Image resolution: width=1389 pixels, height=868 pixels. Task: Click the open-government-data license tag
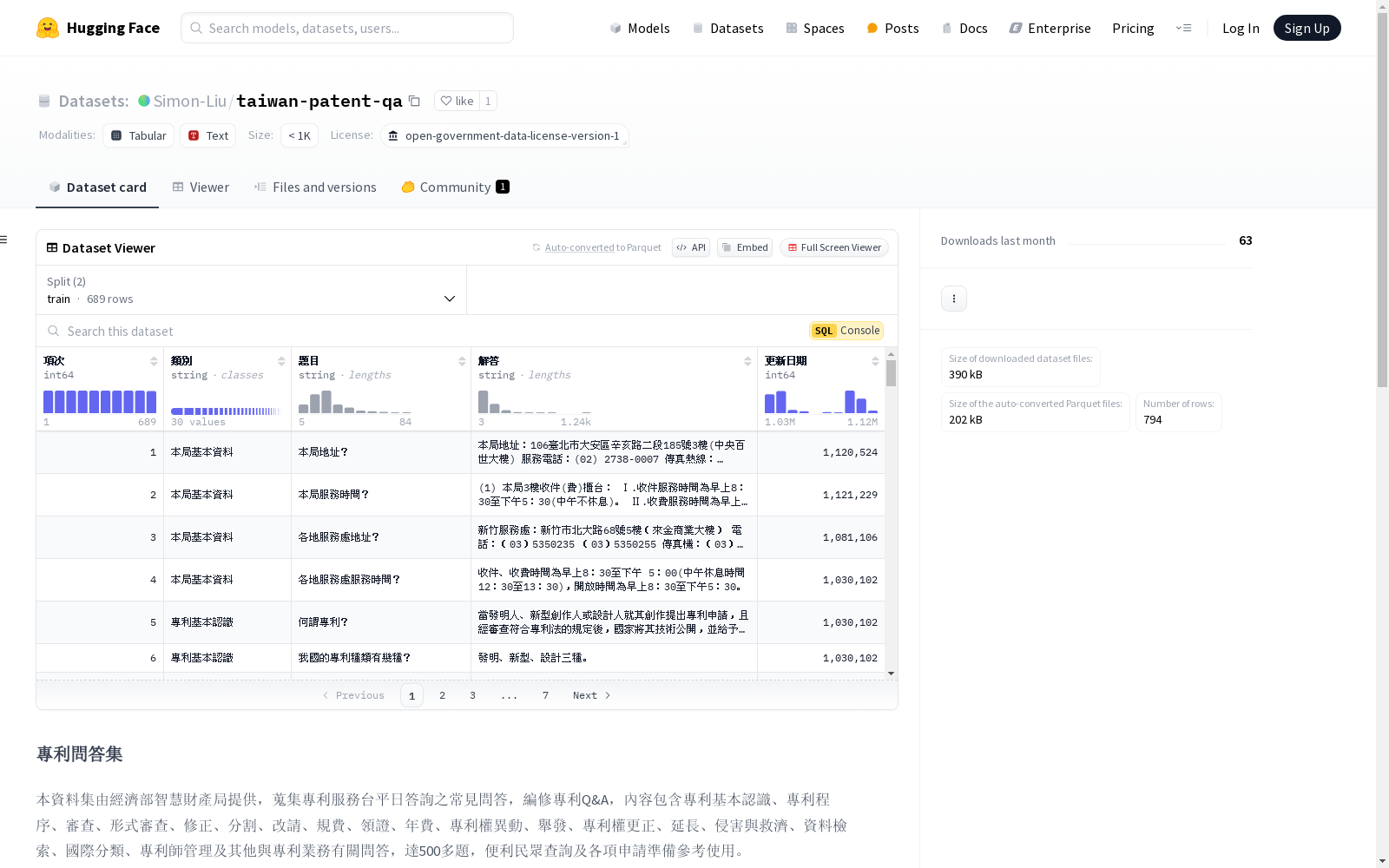click(504, 135)
